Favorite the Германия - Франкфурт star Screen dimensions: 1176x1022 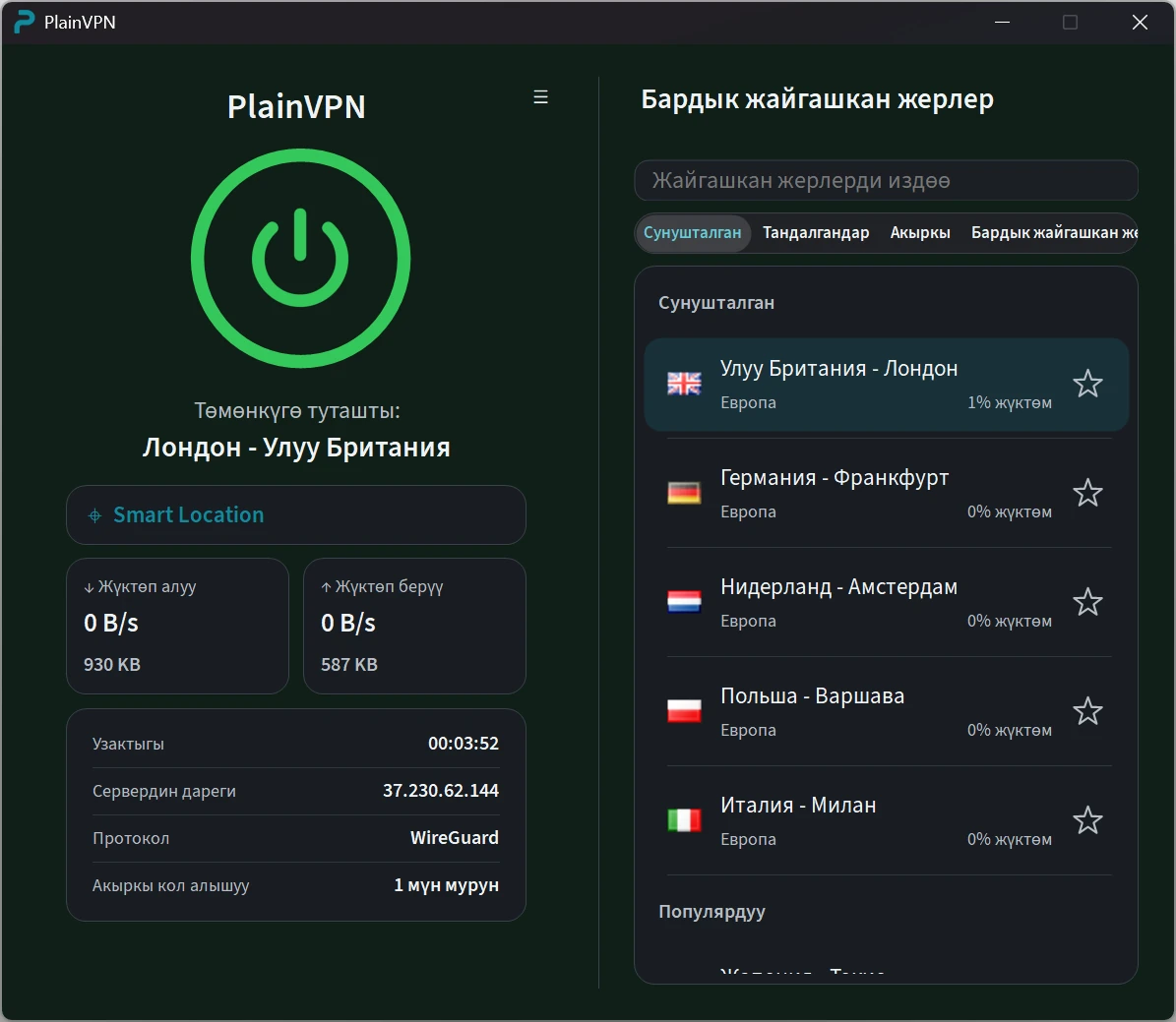(1086, 493)
